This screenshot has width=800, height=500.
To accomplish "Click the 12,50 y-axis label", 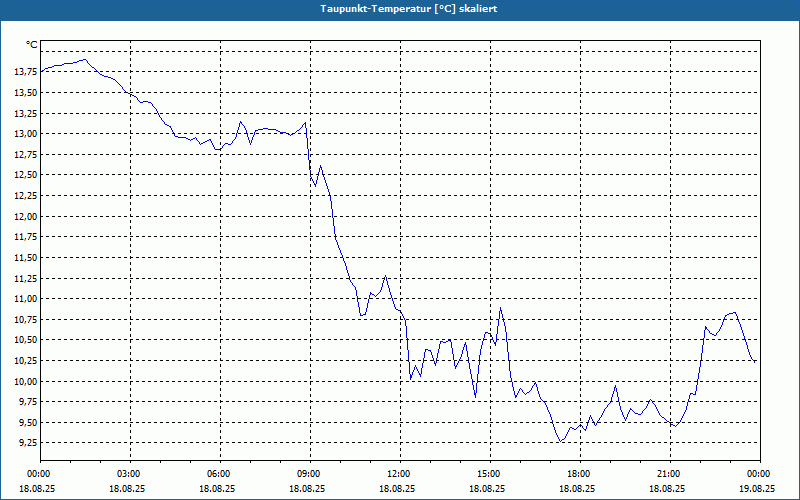I will [x=26, y=175].
